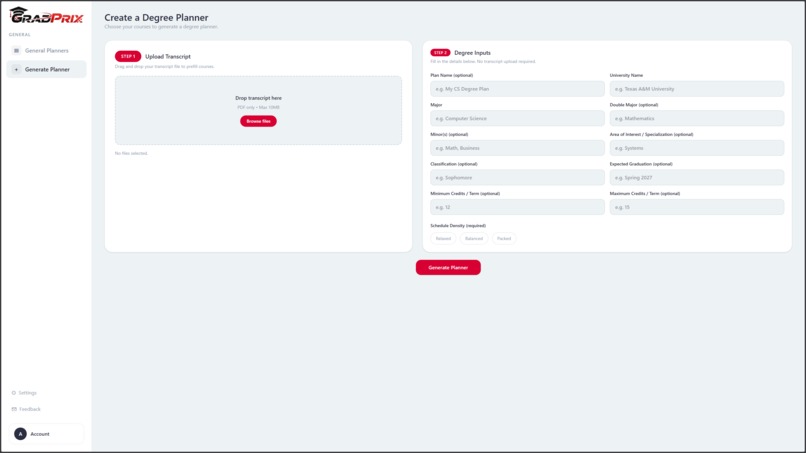Viewport: 806px width, 453px height.
Task: Open Feedback from sidebar
Action: (26, 409)
